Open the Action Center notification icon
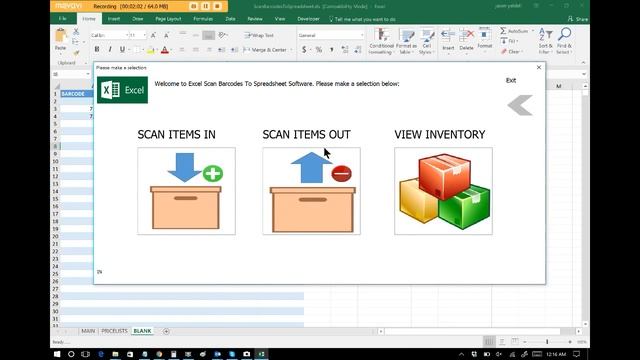The image size is (640, 360). pyautogui.click(x=576, y=354)
